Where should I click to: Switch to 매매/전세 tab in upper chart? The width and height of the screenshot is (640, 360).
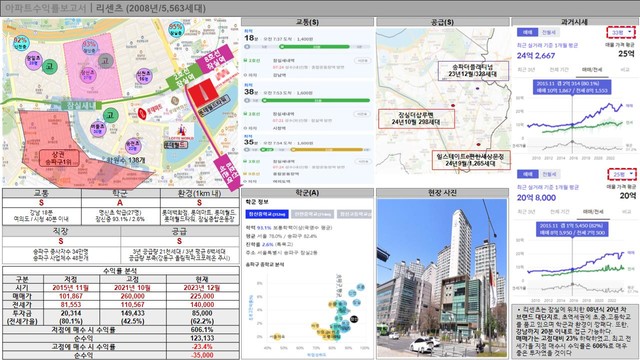pos(592,69)
